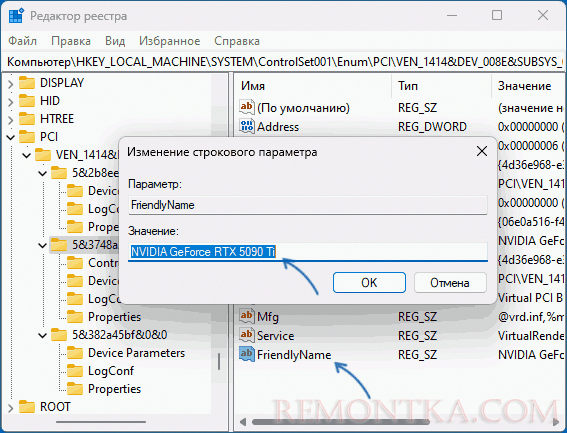The width and height of the screenshot is (567, 433).
Task: Click the string icon of Service
Action: pos(247,335)
